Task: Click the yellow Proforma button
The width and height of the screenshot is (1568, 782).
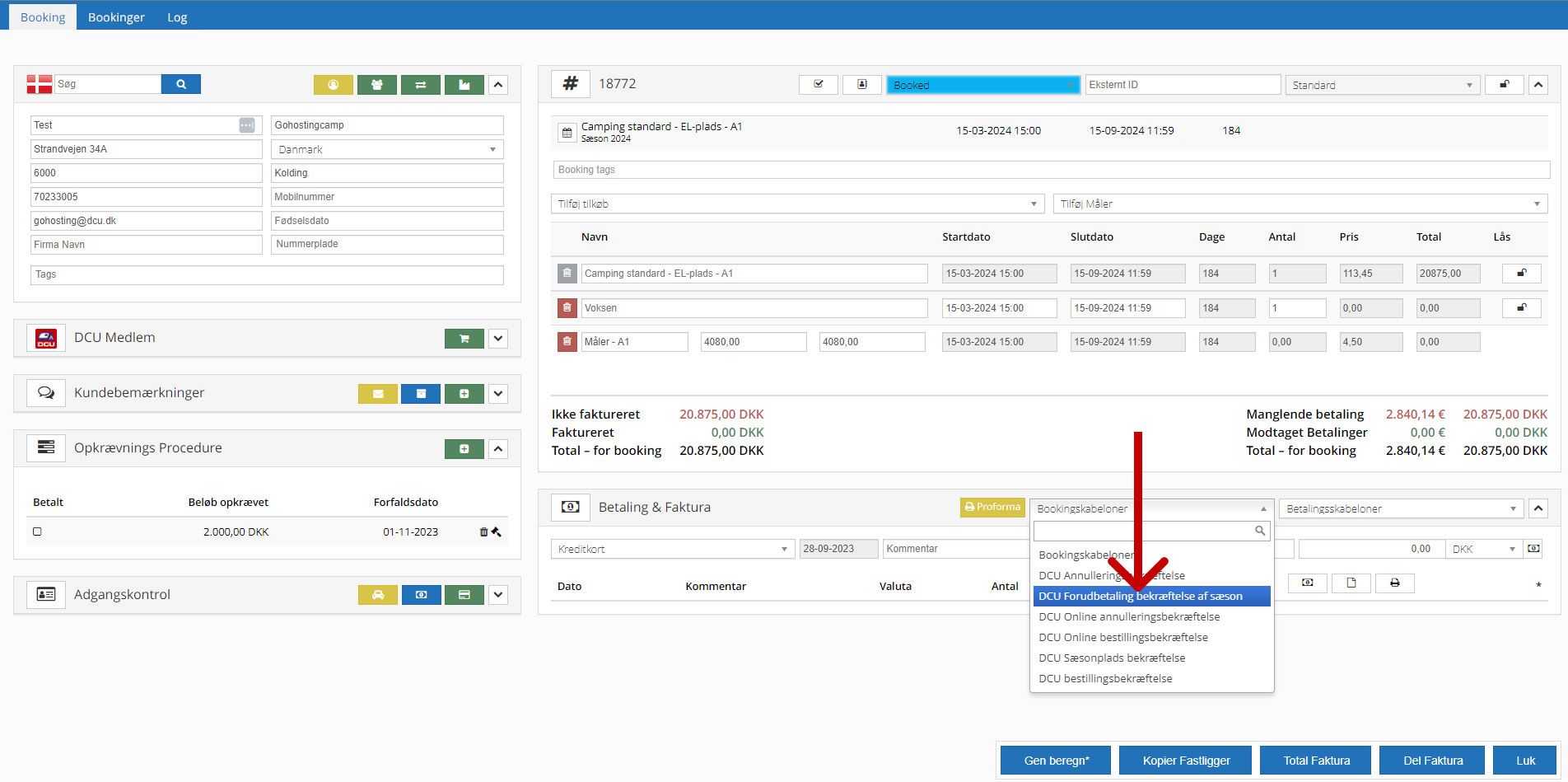Action: (992, 508)
